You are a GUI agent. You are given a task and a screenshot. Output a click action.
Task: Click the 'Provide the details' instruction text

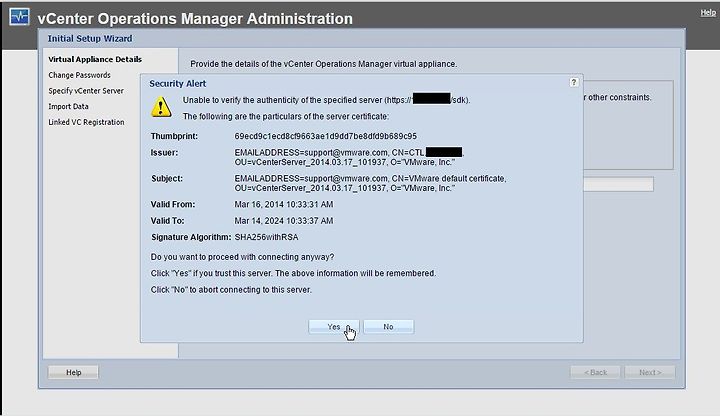324,64
